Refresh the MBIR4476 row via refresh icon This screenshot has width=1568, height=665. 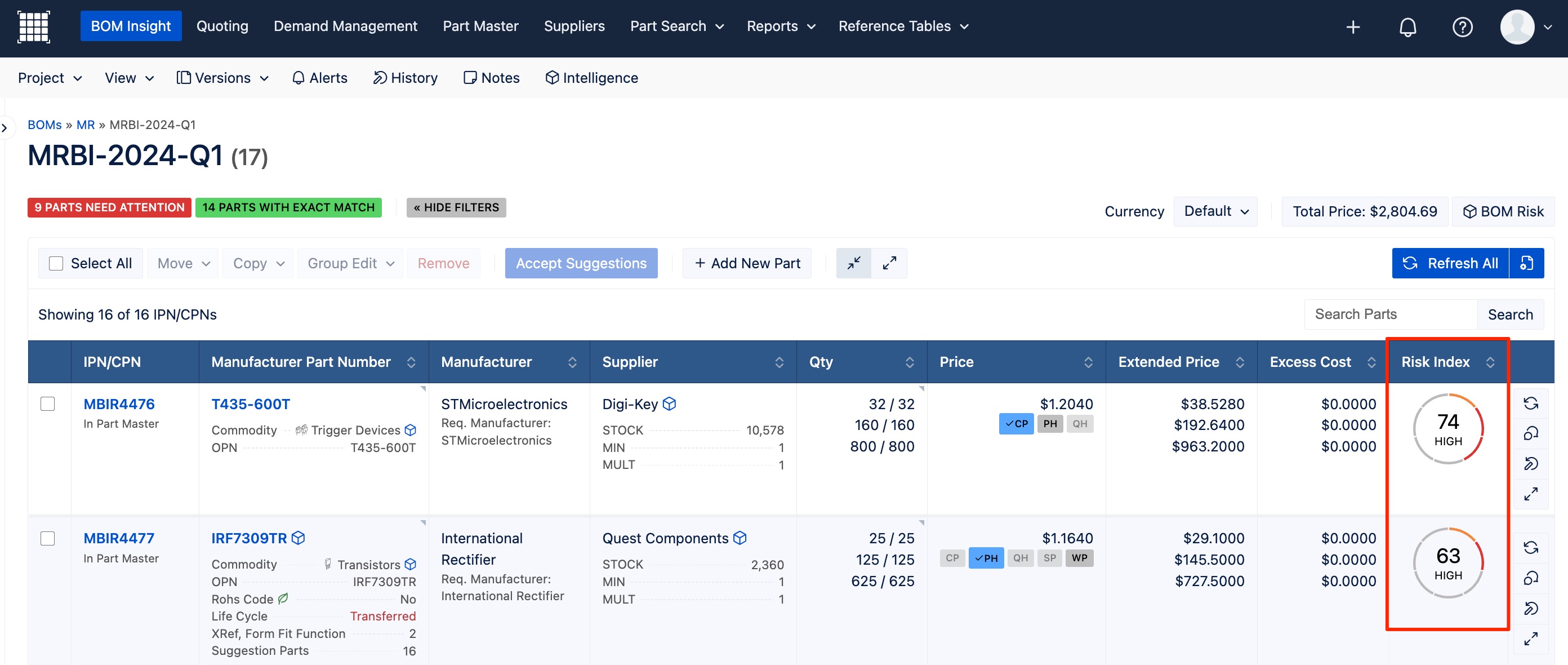1530,403
